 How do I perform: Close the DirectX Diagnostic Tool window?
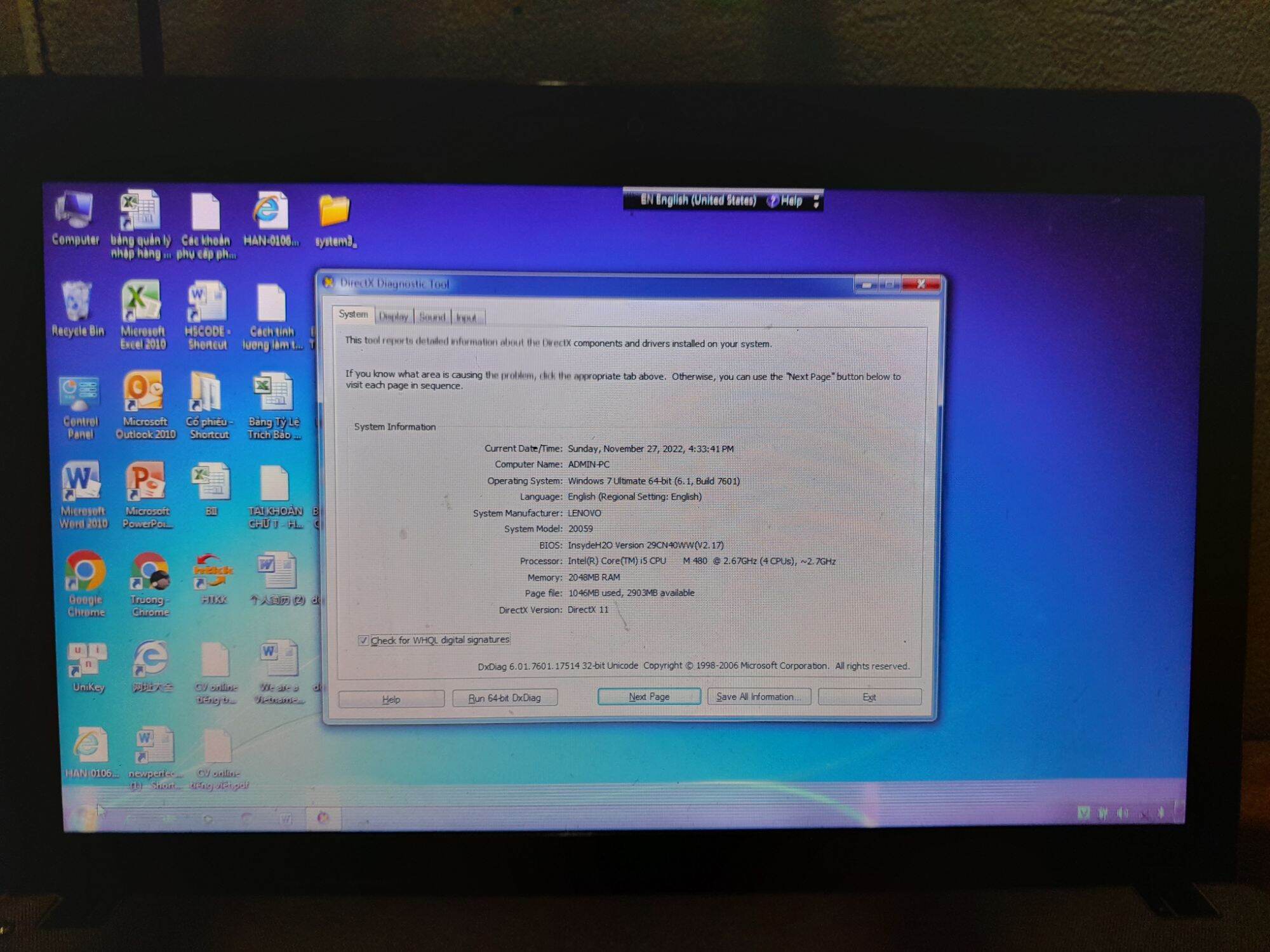(x=921, y=284)
